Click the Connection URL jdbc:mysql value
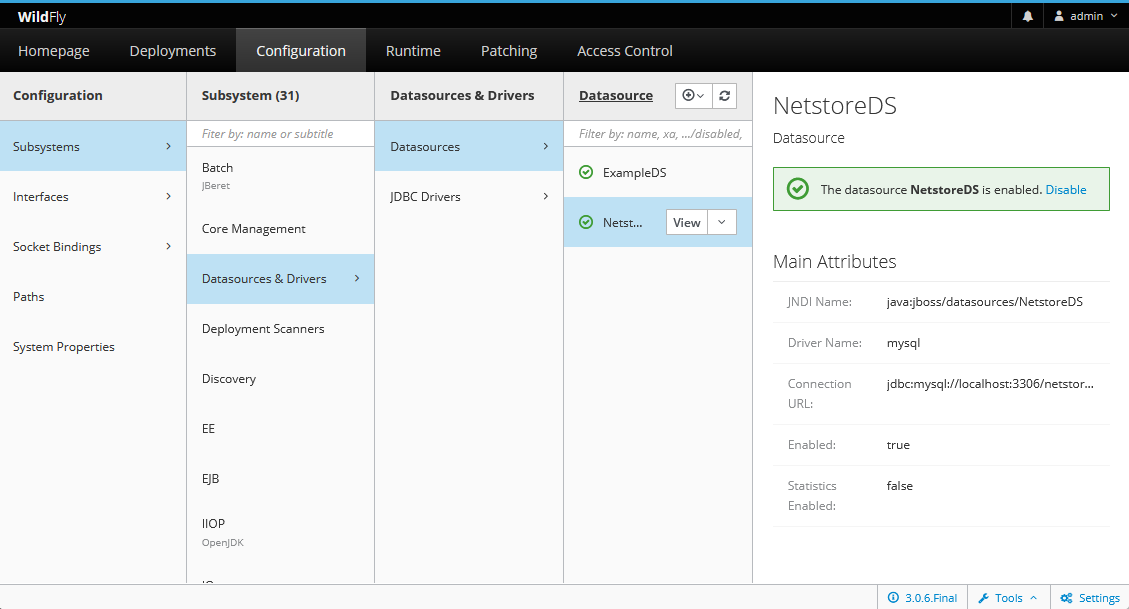1129x609 pixels. [x=990, y=384]
